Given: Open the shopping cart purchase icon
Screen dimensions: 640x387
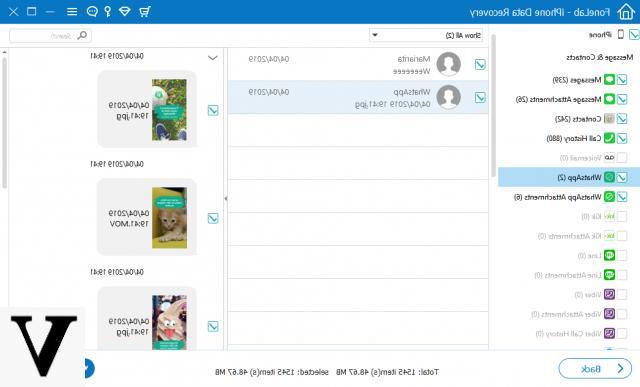Looking at the screenshot, I should pos(144,11).
